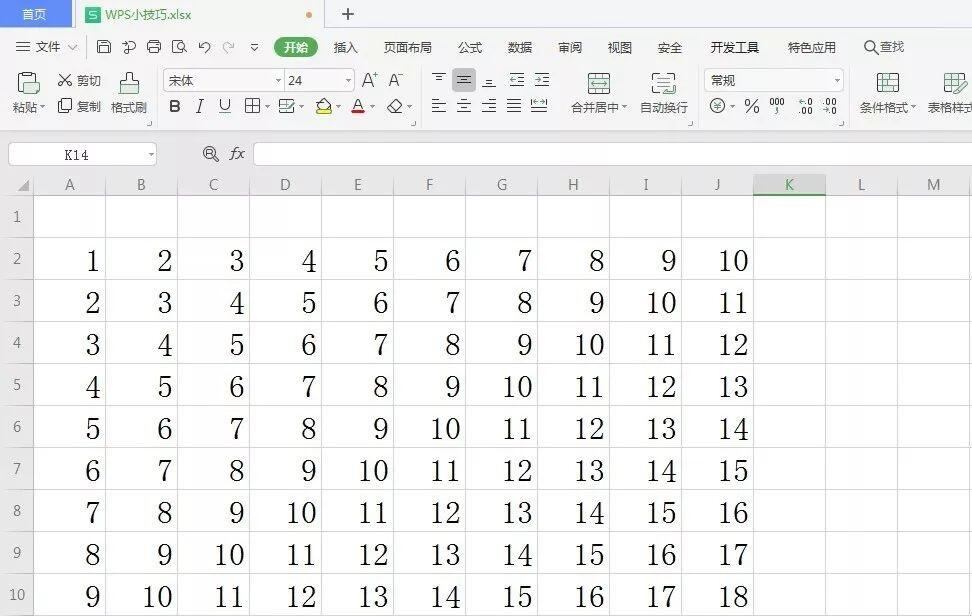Cut selection with 剪切 scissors
The image size is (972, 616).
[79, 81]
